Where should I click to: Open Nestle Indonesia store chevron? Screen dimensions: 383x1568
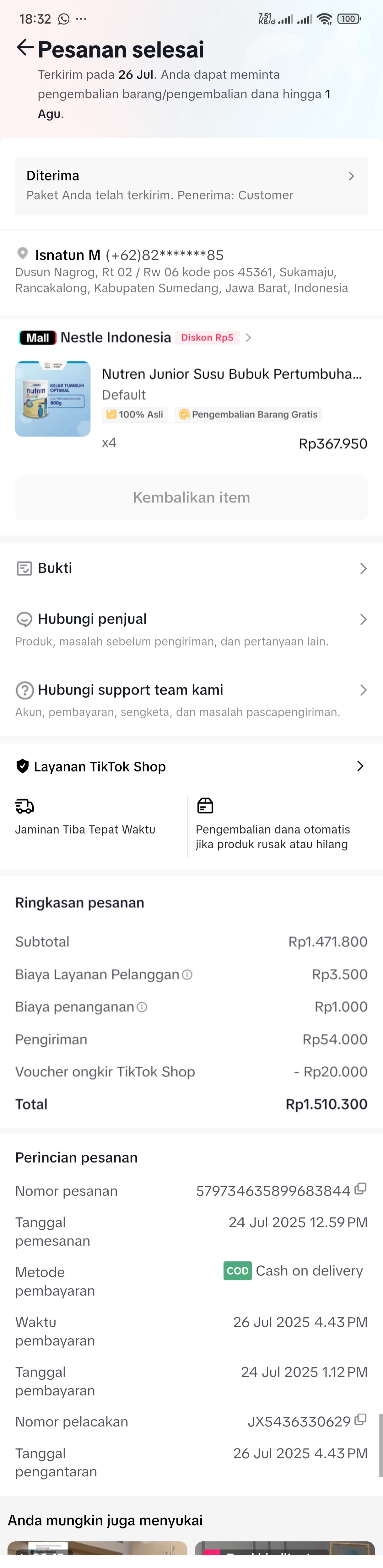tap(248, 338)
